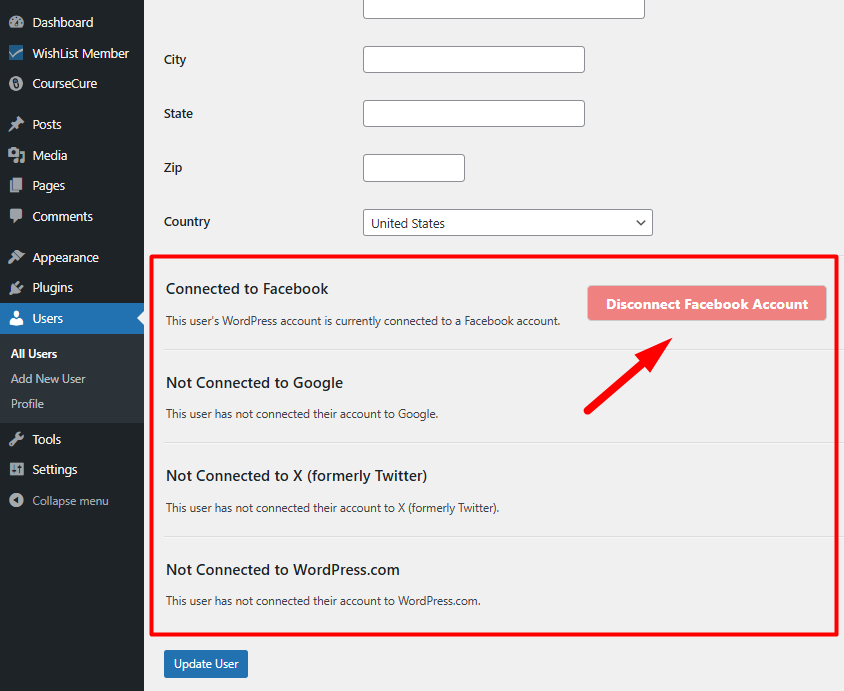Click the Country field label

(187, 222)
